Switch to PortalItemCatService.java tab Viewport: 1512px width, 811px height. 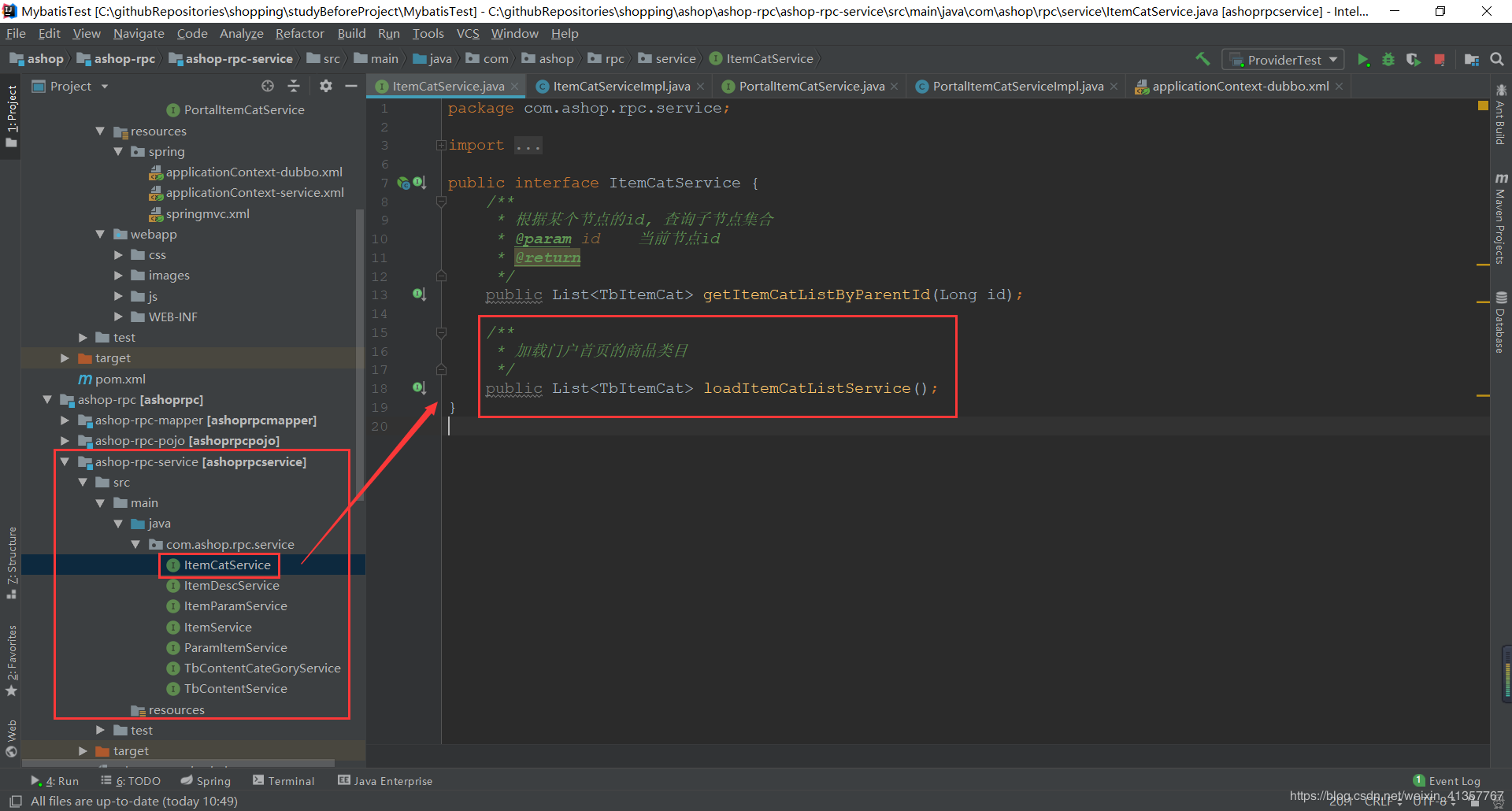tap(810, 87)
